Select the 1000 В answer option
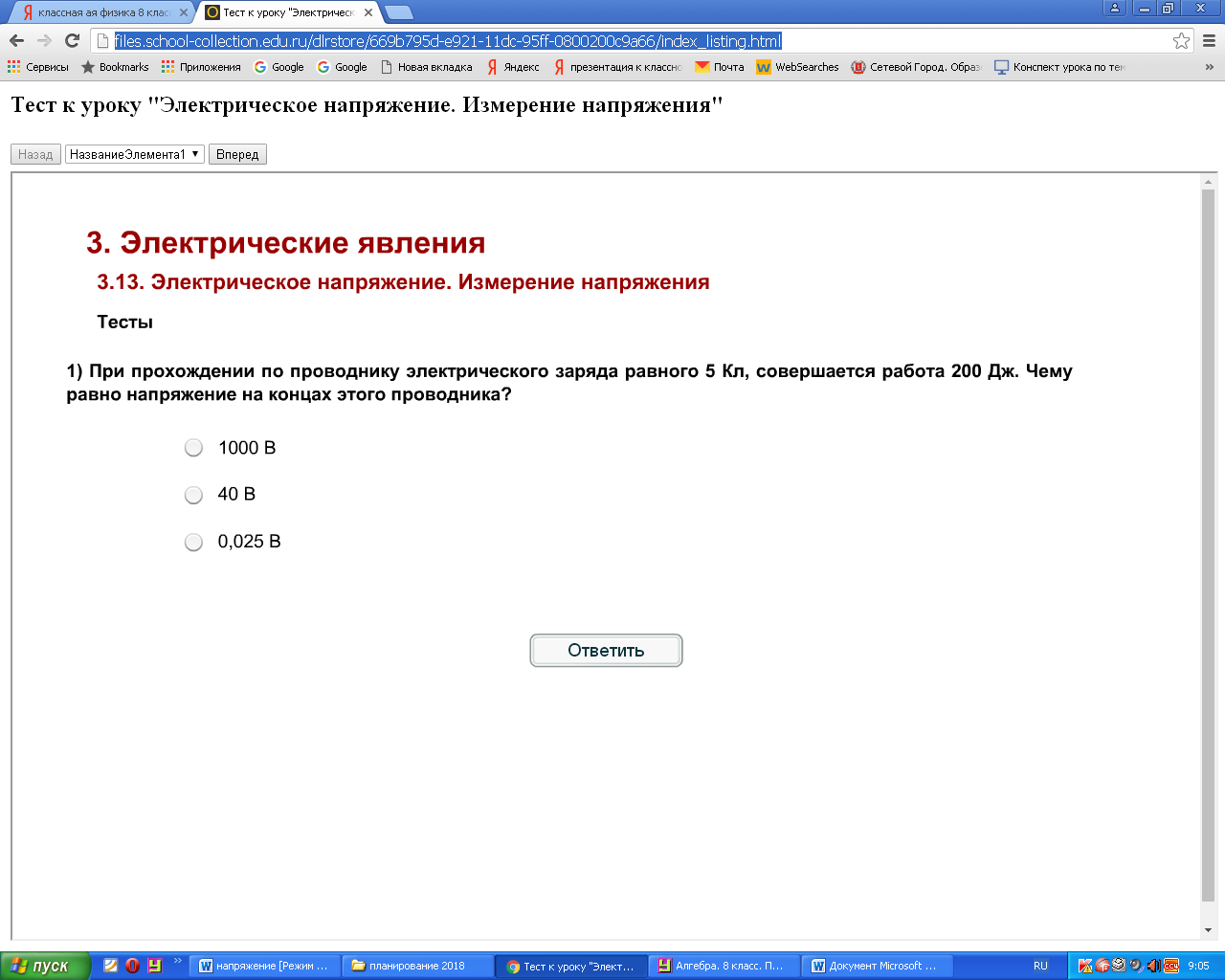This screenshot has width=1225, height=980. [x=193, y=448]
